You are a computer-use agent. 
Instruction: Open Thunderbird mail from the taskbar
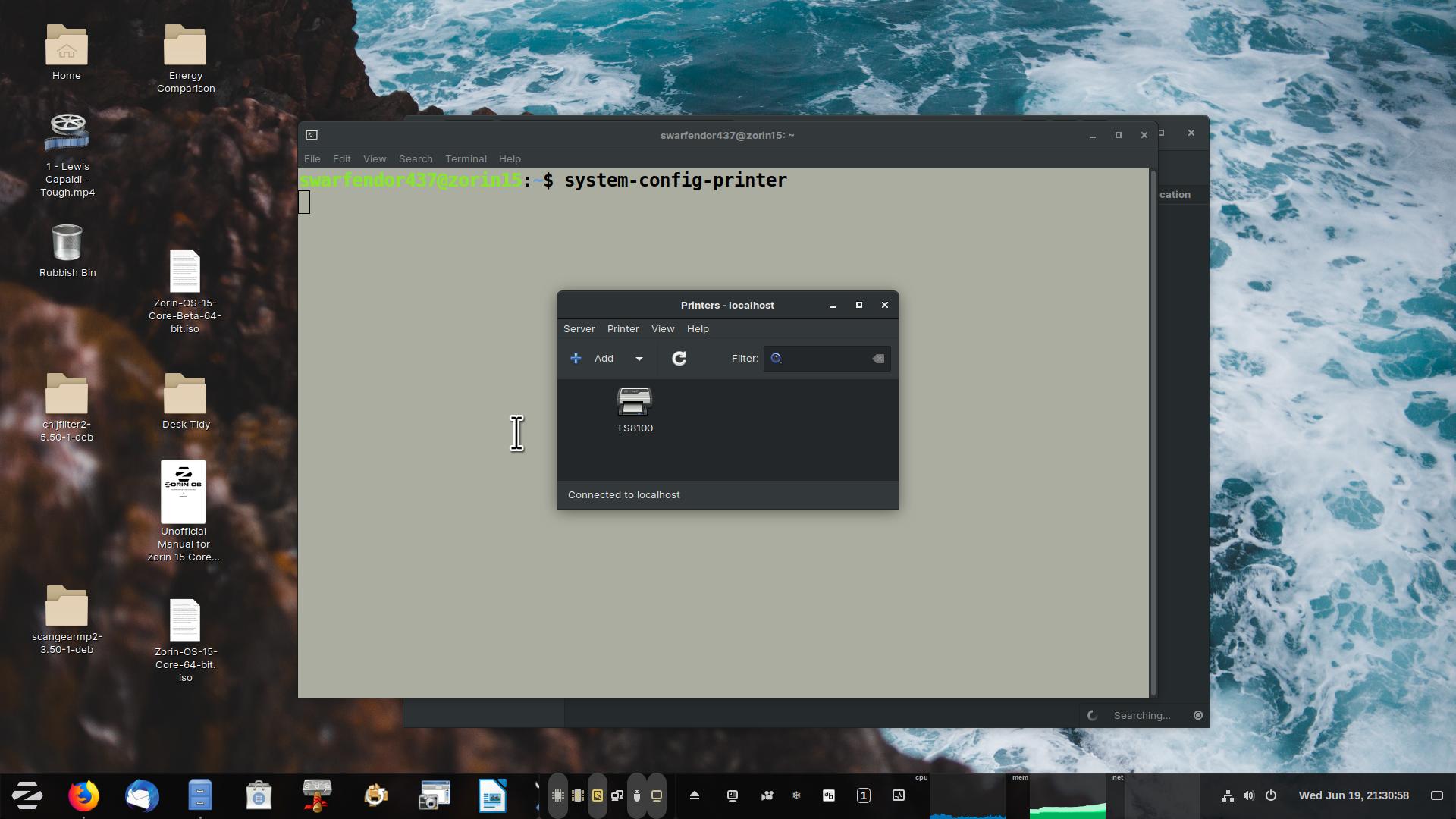coord(142,795)
